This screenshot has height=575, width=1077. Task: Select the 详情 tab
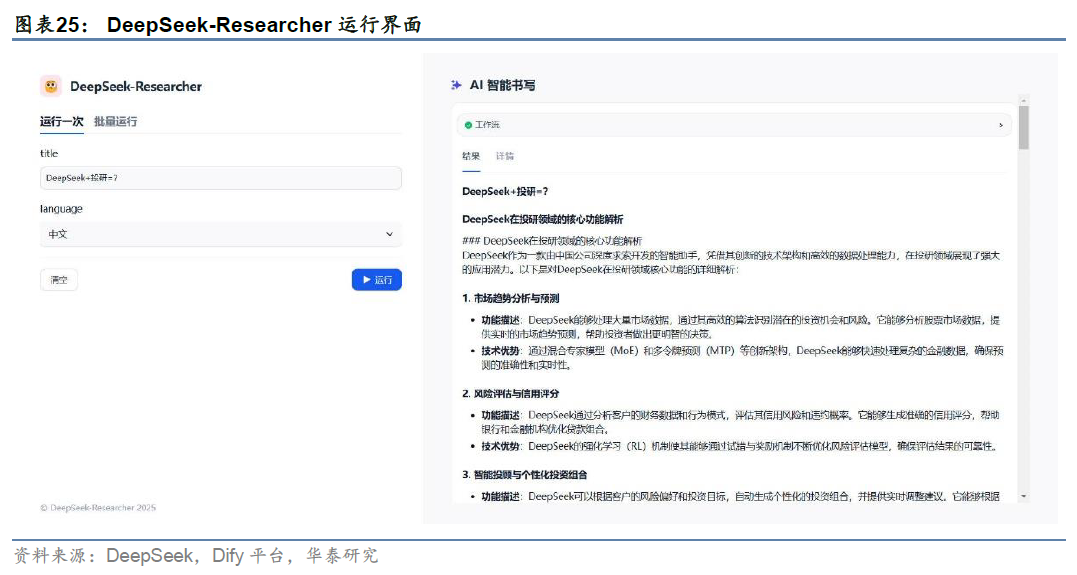pos(505,157)
